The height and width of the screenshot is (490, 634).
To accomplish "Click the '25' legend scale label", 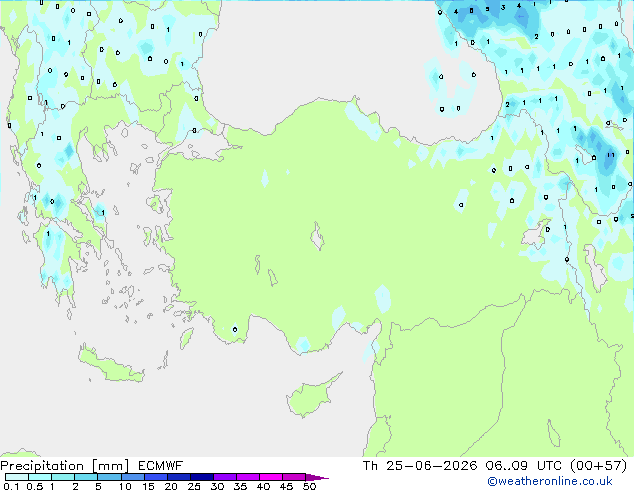I will pos(194,486).
